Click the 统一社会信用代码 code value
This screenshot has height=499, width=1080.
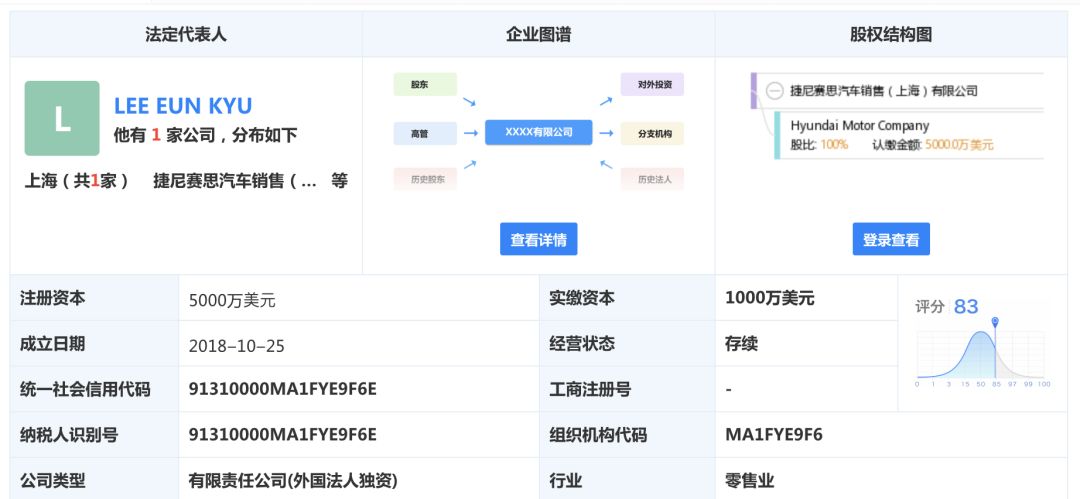coord(282,389)
